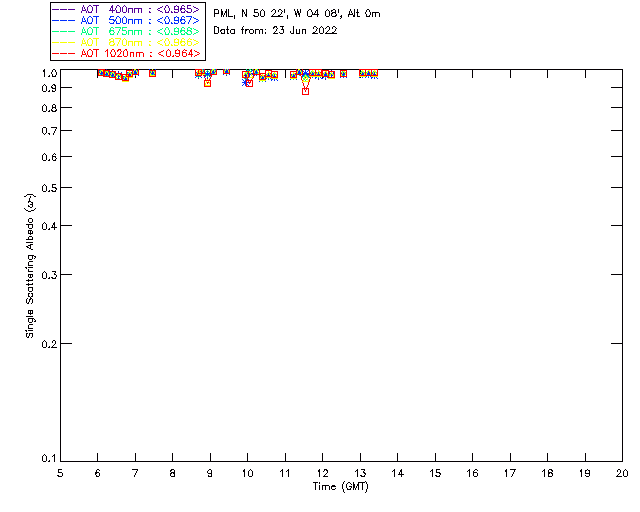Click the 0.8 y-axis label

coord(49,108)
